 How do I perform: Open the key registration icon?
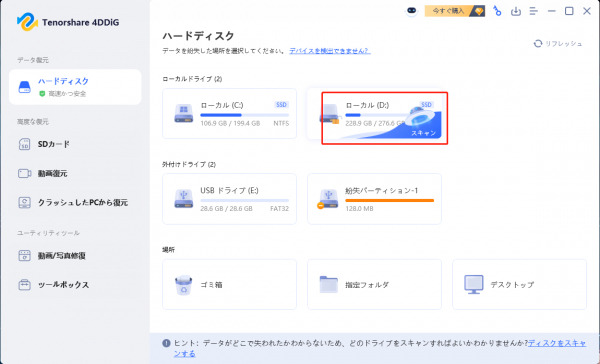click(497, 11)
